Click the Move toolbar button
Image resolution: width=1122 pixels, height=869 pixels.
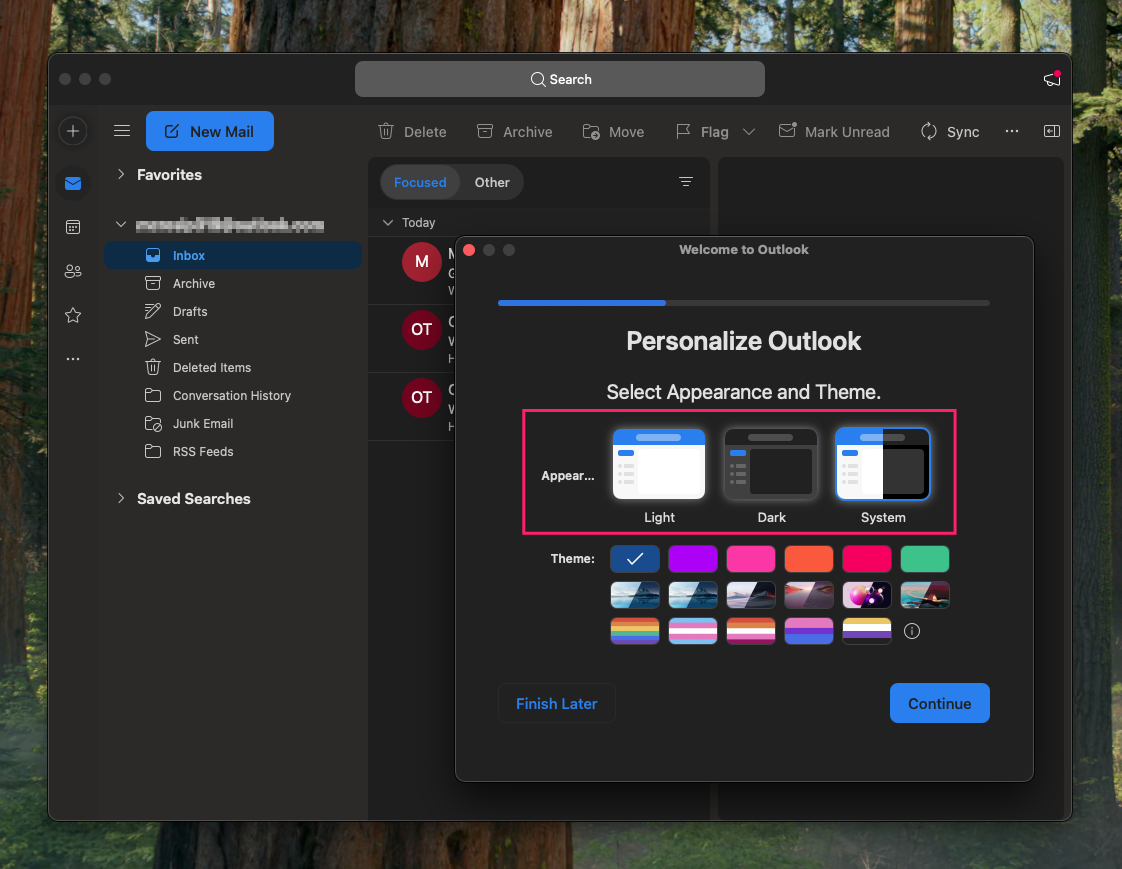pos(613,132)
